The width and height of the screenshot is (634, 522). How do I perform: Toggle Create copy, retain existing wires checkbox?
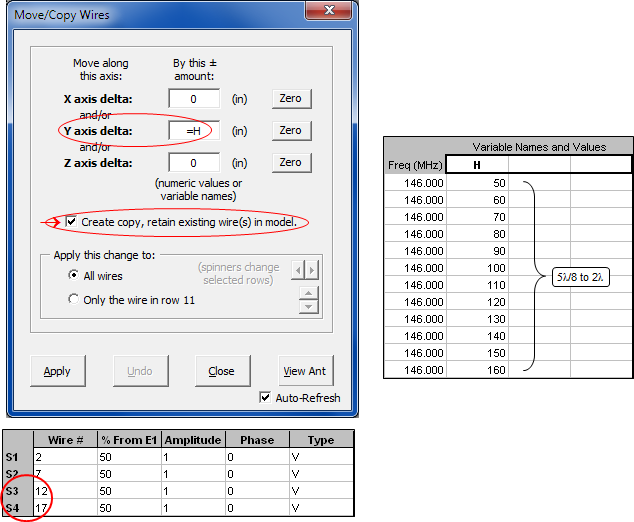tap(71, 221)
